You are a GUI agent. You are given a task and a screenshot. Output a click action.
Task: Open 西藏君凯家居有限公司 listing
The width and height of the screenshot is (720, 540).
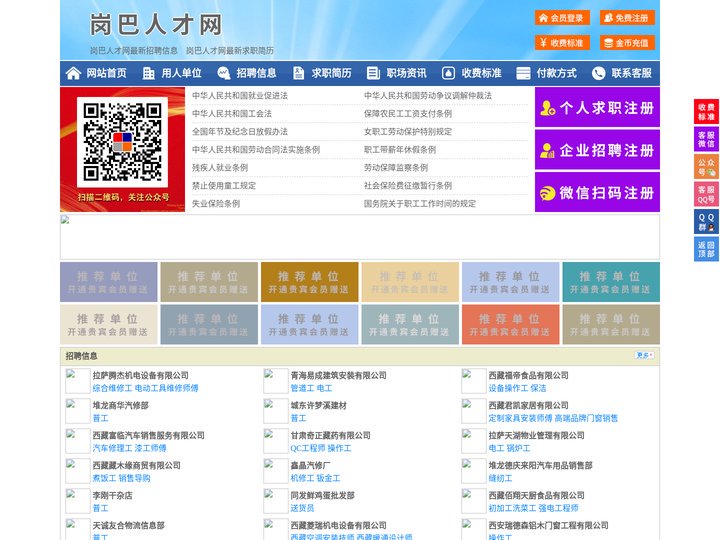[529, 405]
